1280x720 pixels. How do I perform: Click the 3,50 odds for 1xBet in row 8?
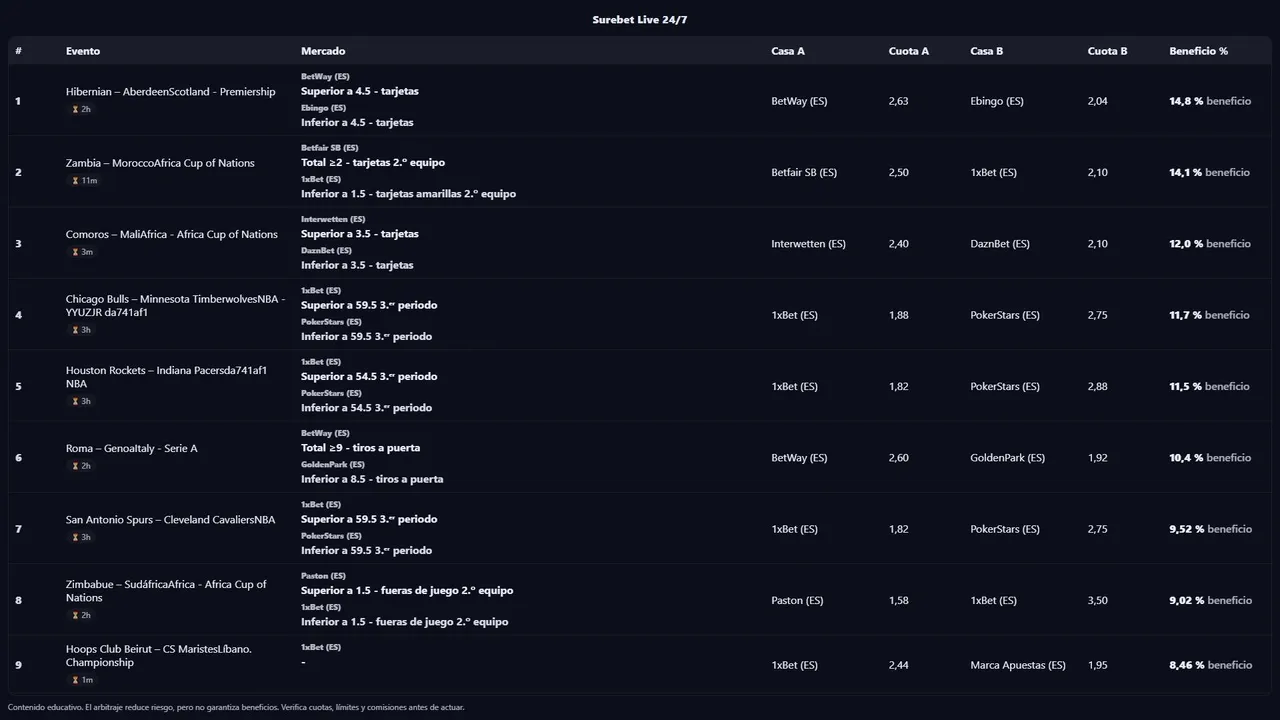coord(1097,601)
